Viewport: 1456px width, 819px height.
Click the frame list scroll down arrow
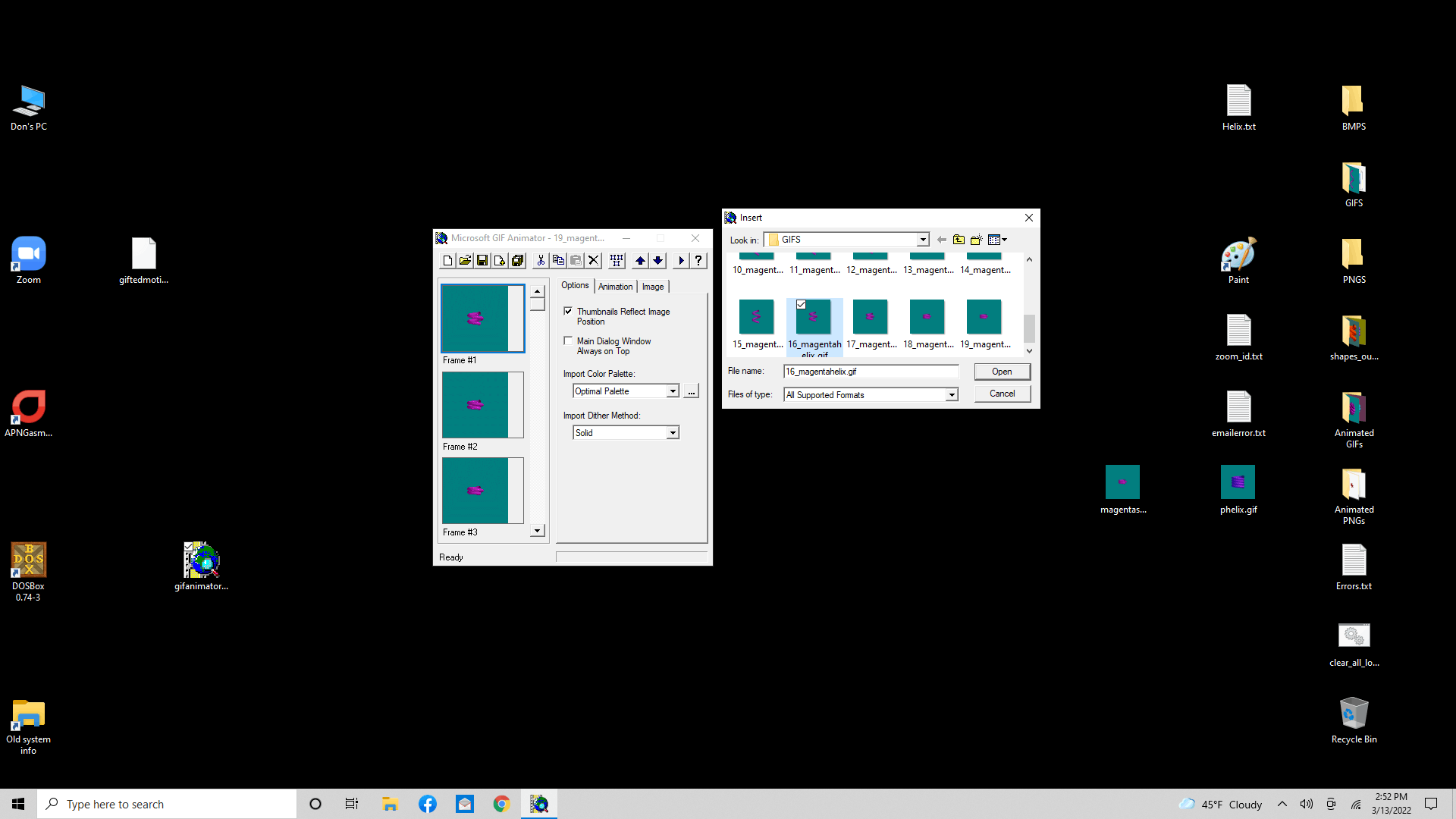(x=538, y=531)
